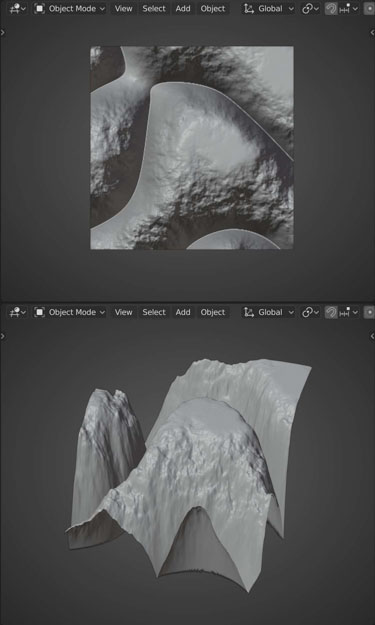This screenshot has width=375, height=625.
Task: Open View menu in top viewport header
Action: click(123, 8)
